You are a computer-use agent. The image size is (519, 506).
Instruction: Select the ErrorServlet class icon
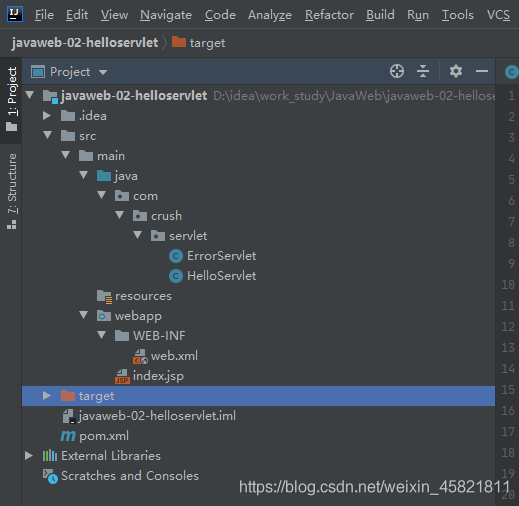pyautogui.click(x=176, y=256)
